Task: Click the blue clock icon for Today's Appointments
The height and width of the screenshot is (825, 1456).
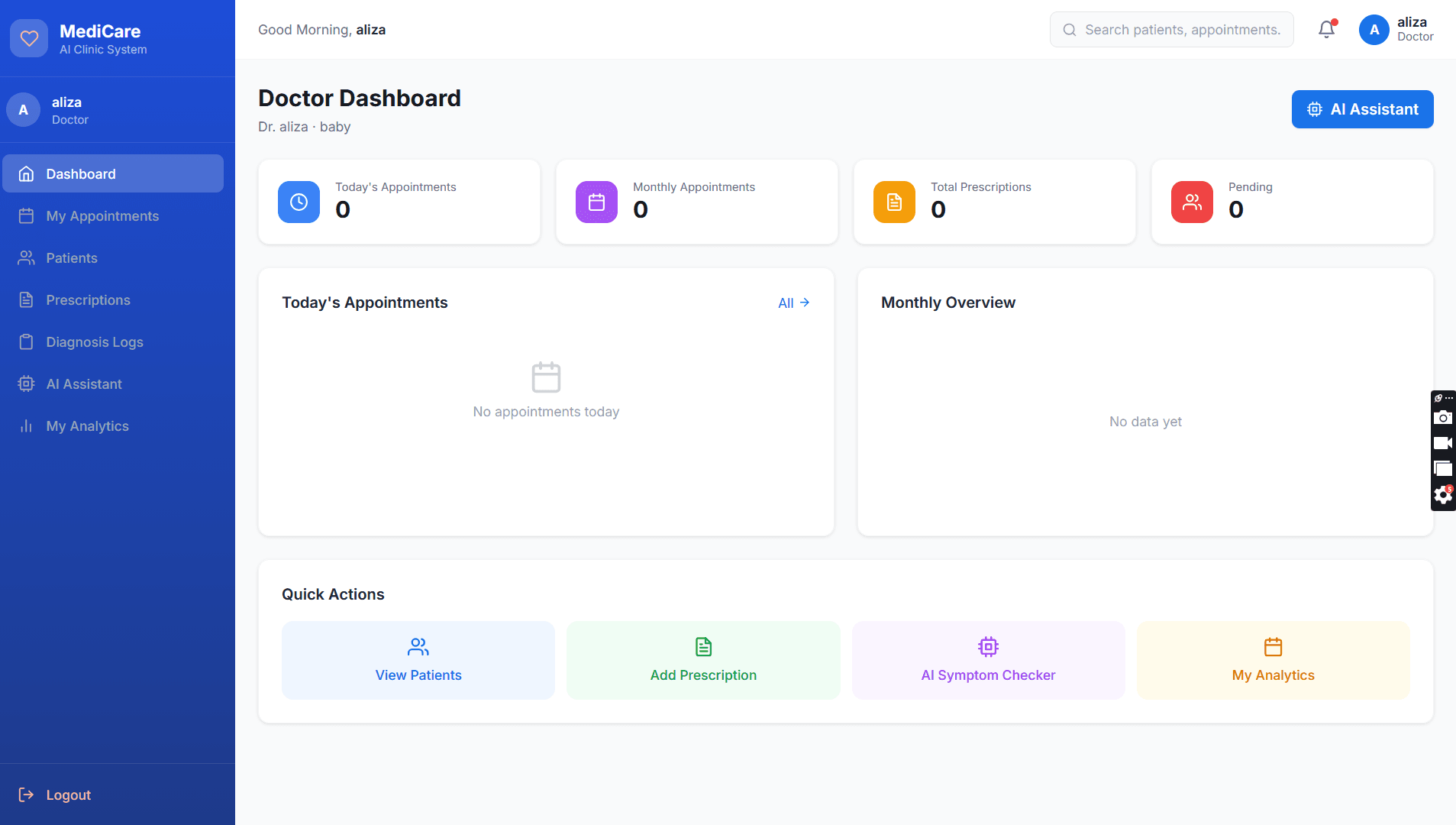Action: click(299, 202)
